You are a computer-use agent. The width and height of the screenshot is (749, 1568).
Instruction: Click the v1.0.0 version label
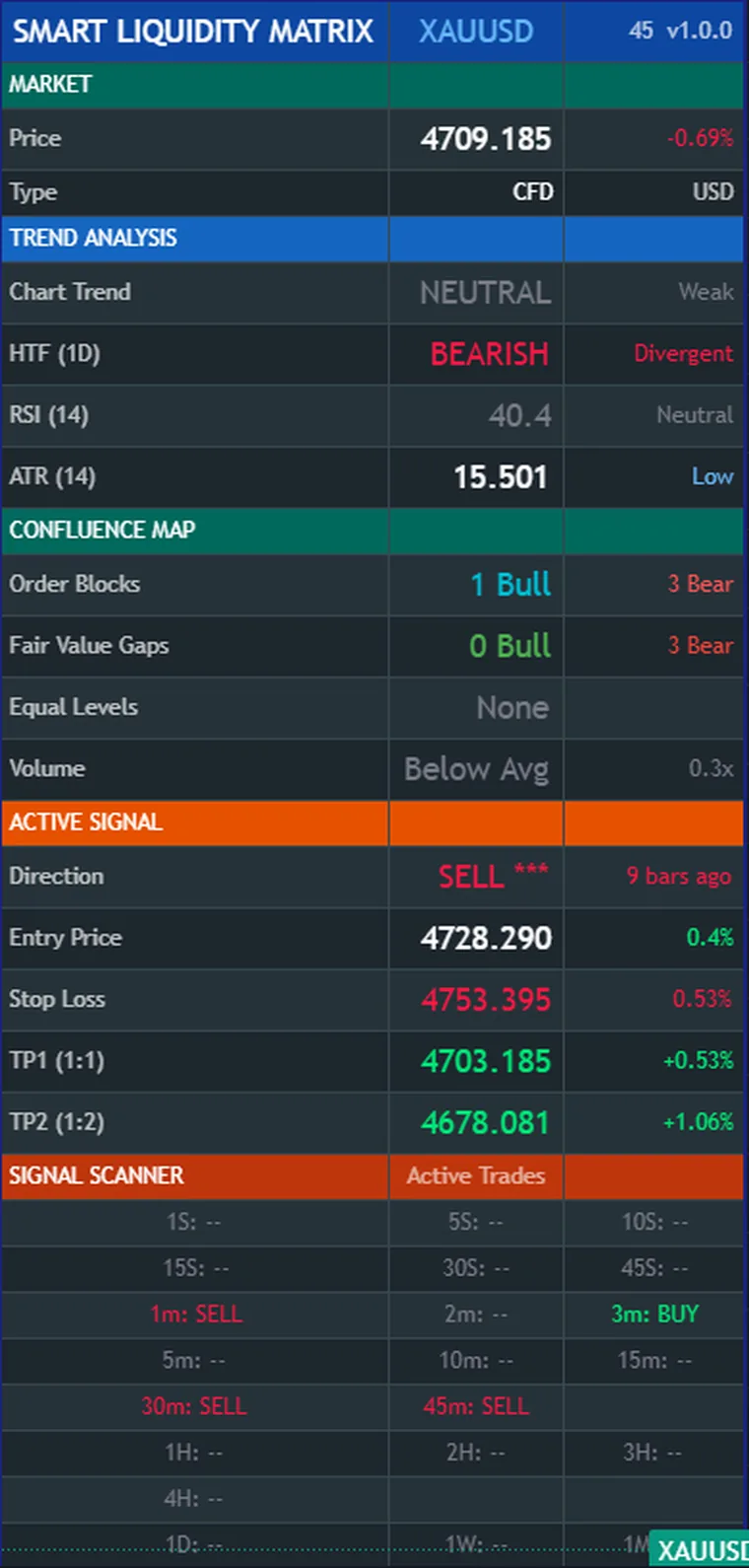[700, 31]
